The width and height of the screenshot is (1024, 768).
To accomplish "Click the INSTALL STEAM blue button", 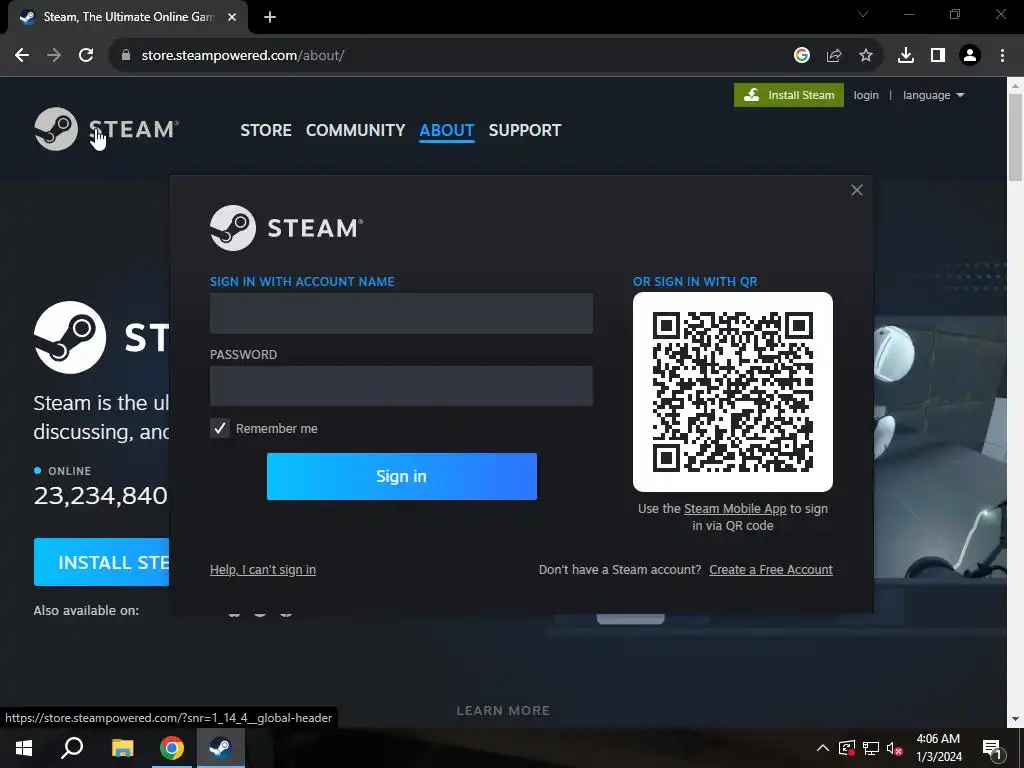I will click(101, 562).
